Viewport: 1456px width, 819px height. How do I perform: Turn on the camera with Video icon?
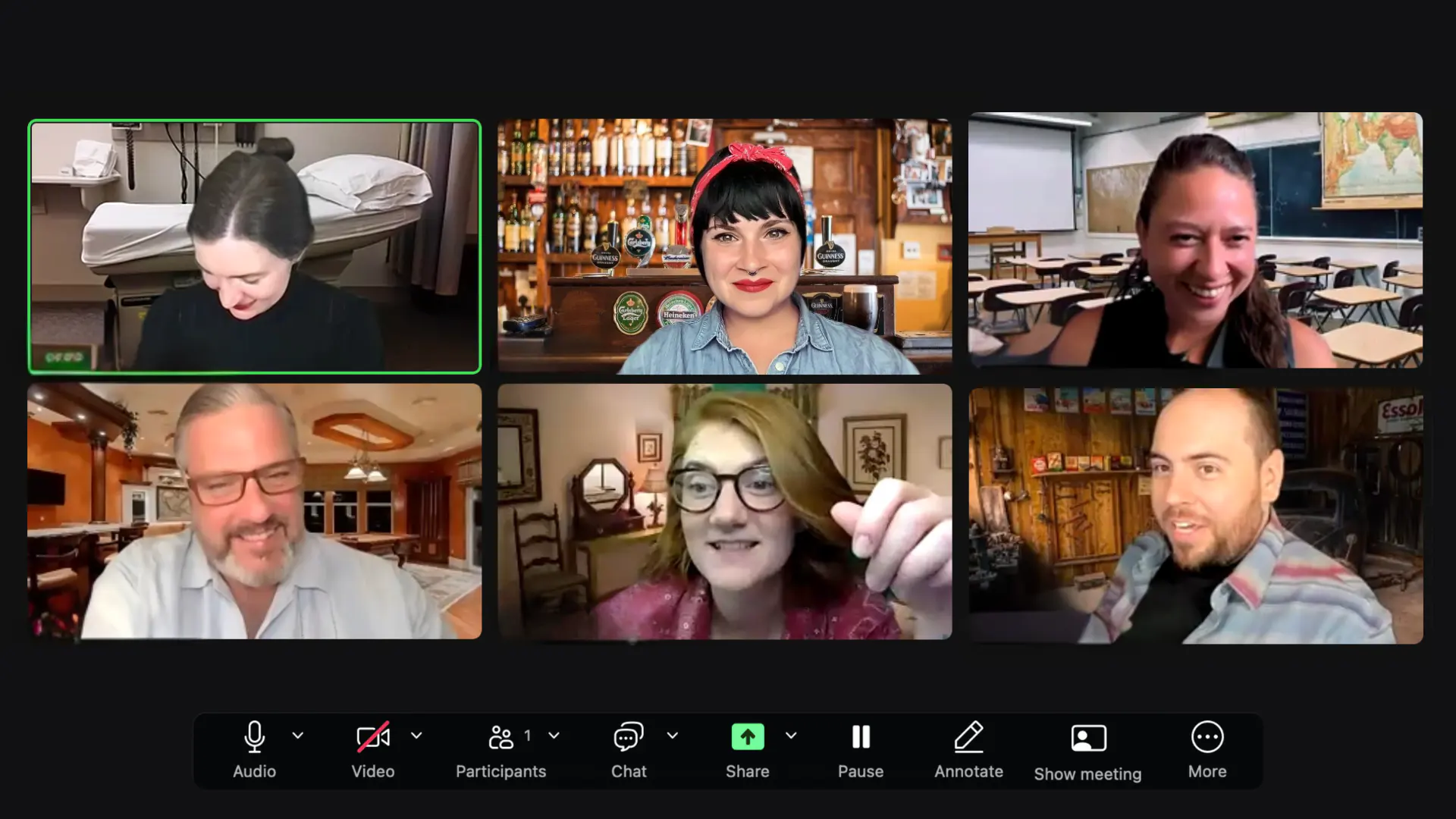373,737
